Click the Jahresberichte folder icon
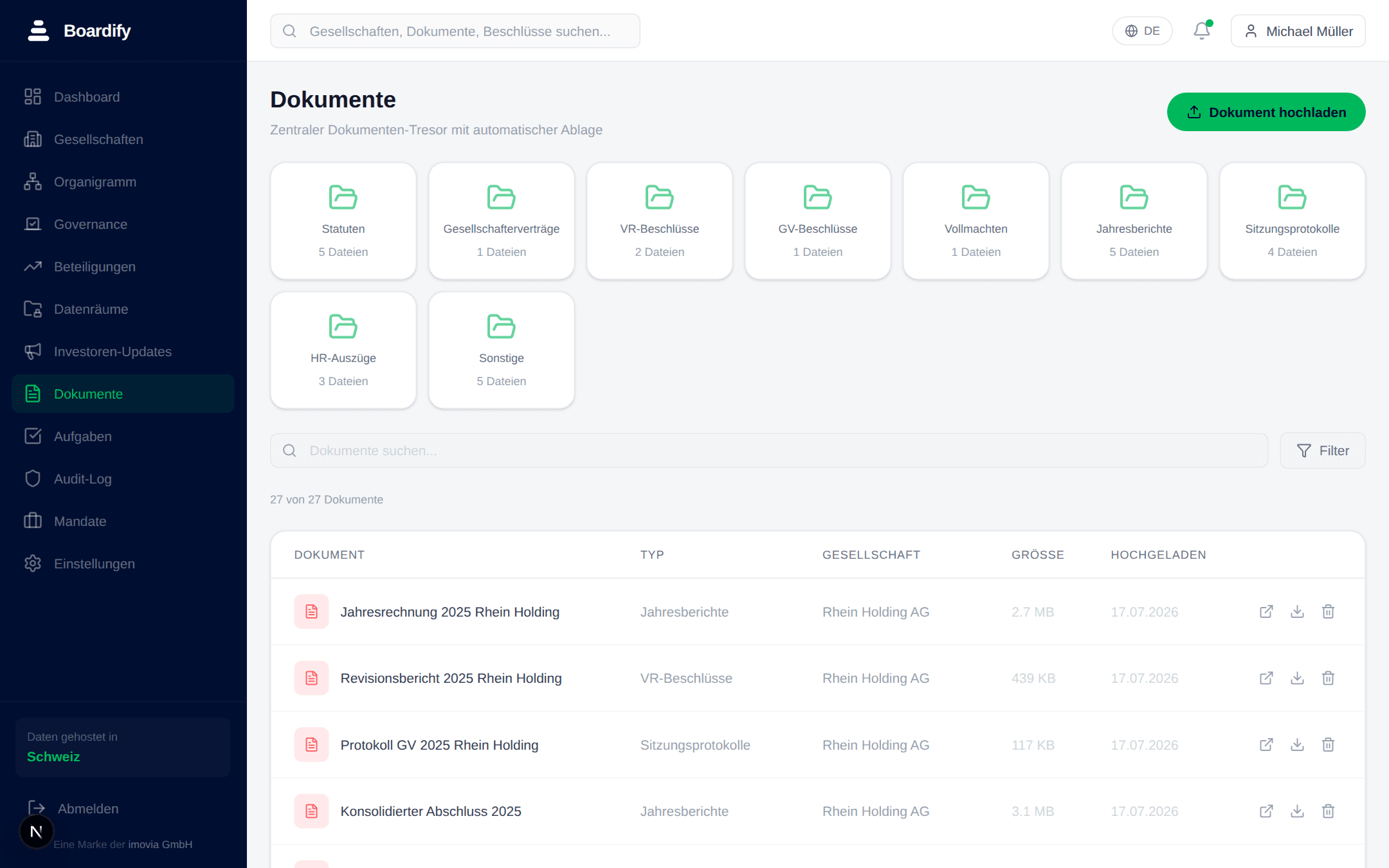This screenshot has height=868, width=1389. tap(1134, 197)
